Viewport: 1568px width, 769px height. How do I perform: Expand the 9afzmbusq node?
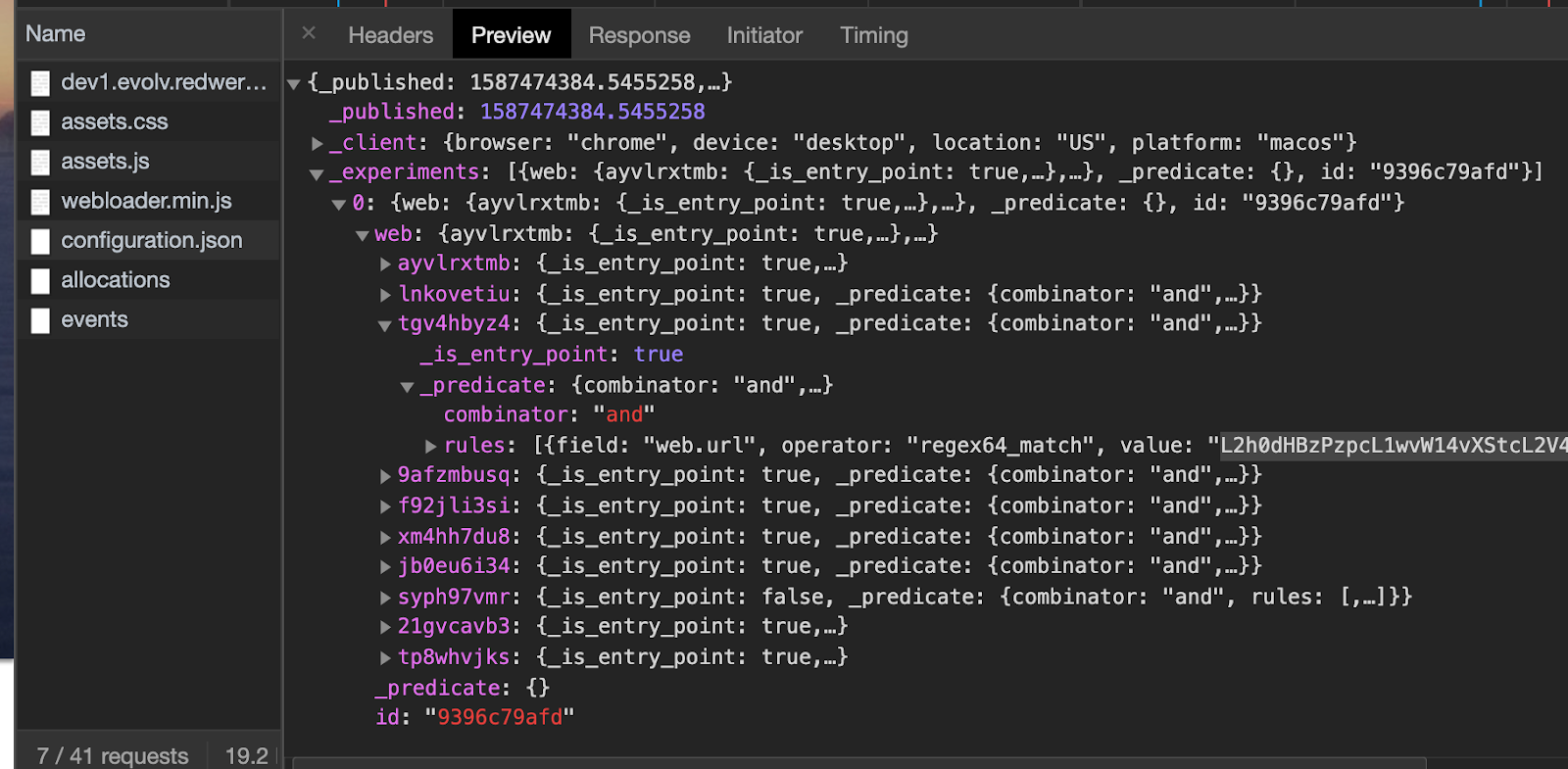386,476
